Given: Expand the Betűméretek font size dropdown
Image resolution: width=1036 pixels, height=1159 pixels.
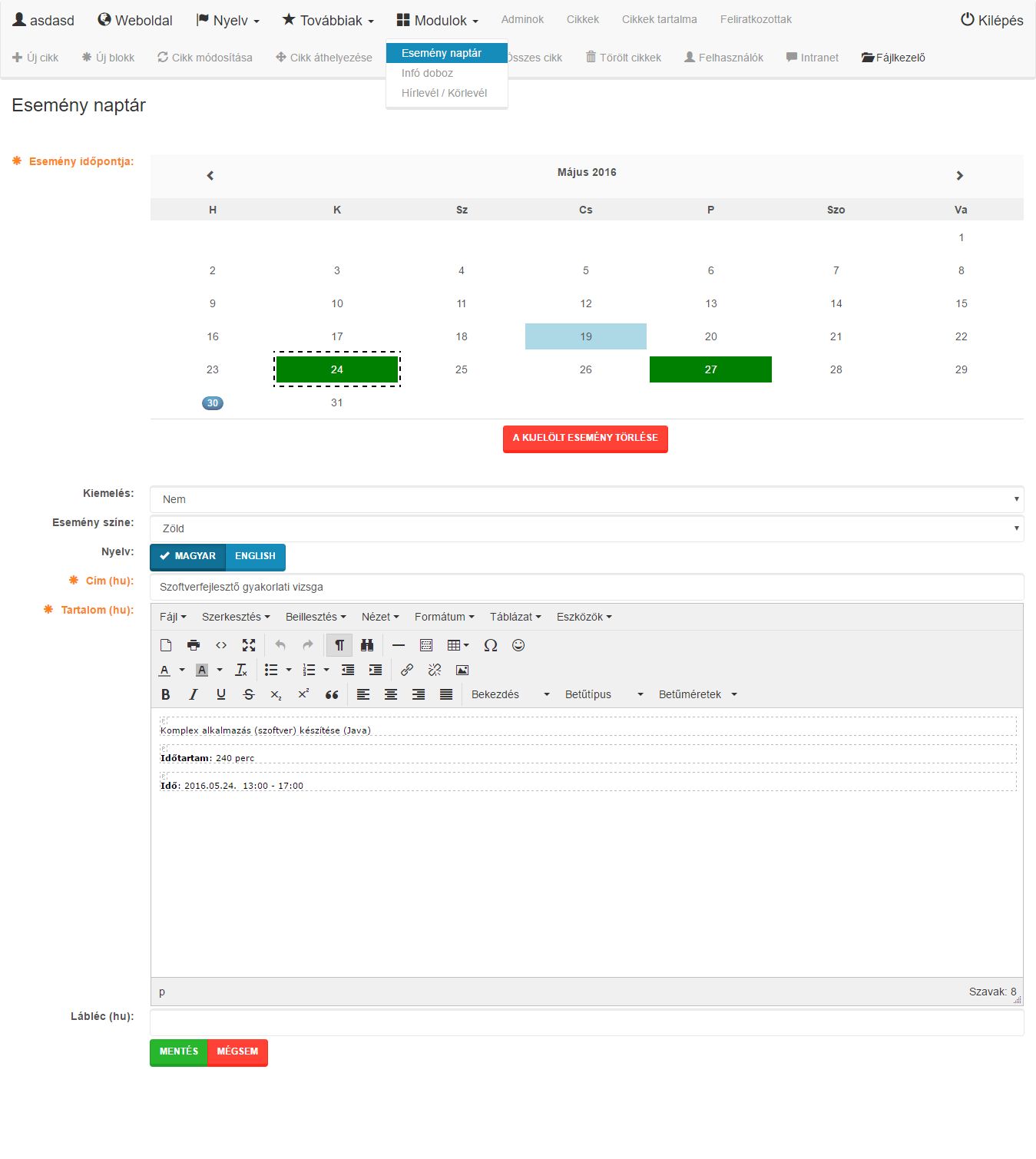Looking at the screenshot, I should coord(697,694).
